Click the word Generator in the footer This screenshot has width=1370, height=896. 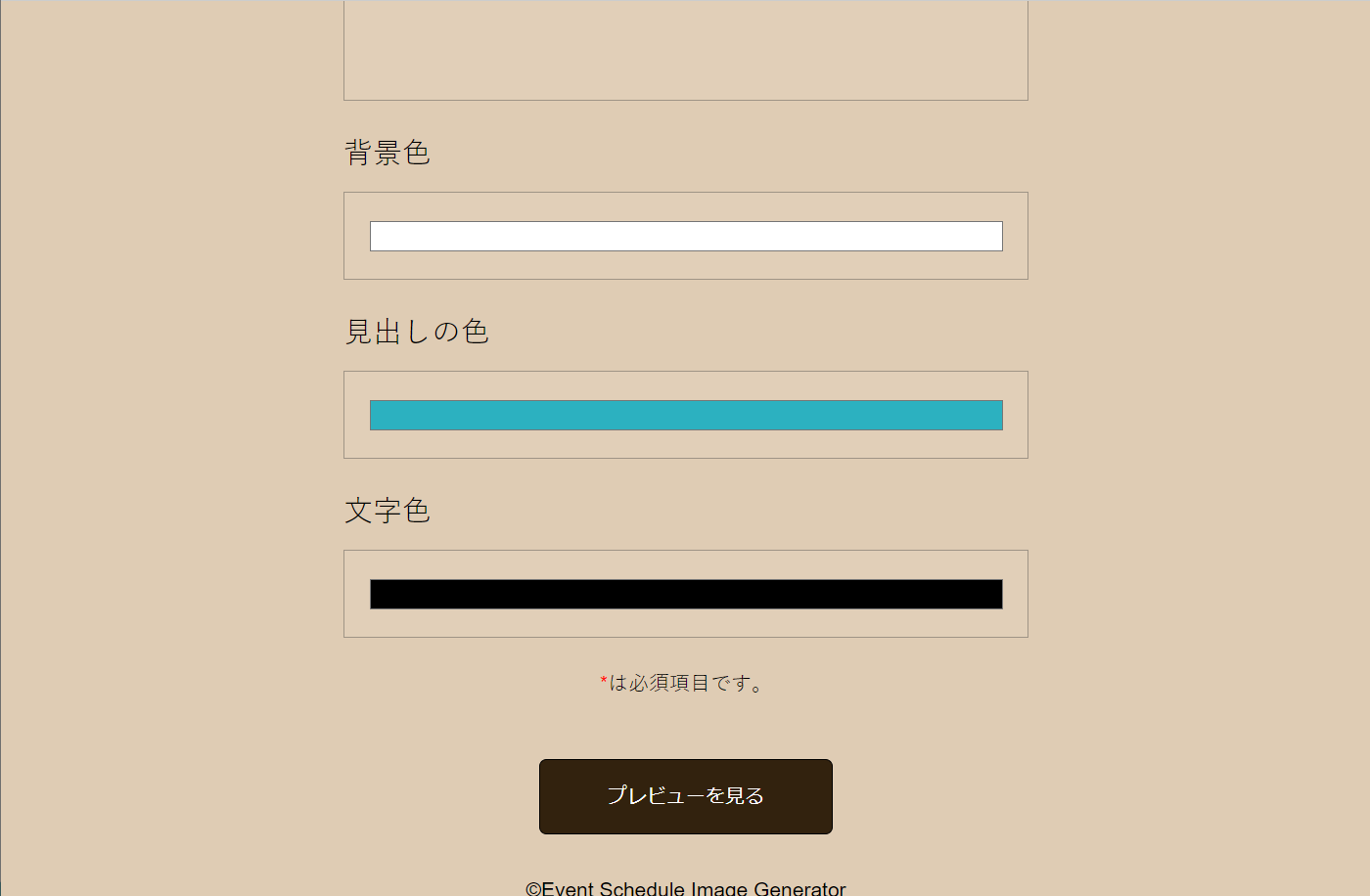[799, 888]
